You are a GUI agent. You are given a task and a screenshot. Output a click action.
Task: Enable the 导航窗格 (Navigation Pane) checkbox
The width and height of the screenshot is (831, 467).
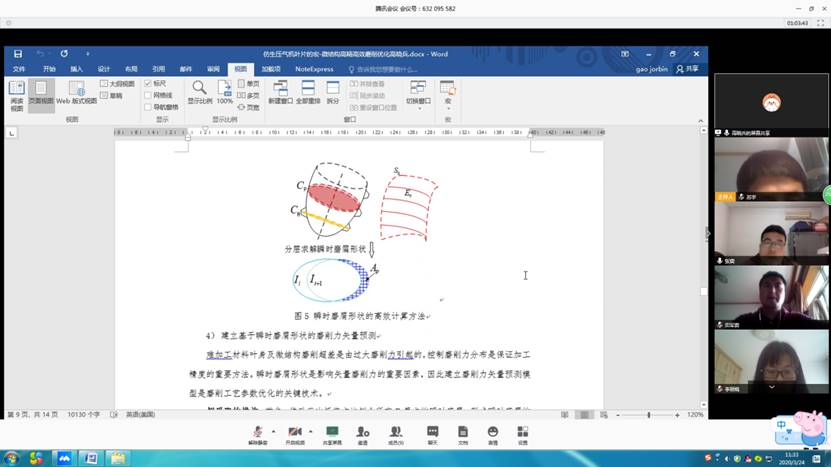pyautogui.click(x=148, y=106)
